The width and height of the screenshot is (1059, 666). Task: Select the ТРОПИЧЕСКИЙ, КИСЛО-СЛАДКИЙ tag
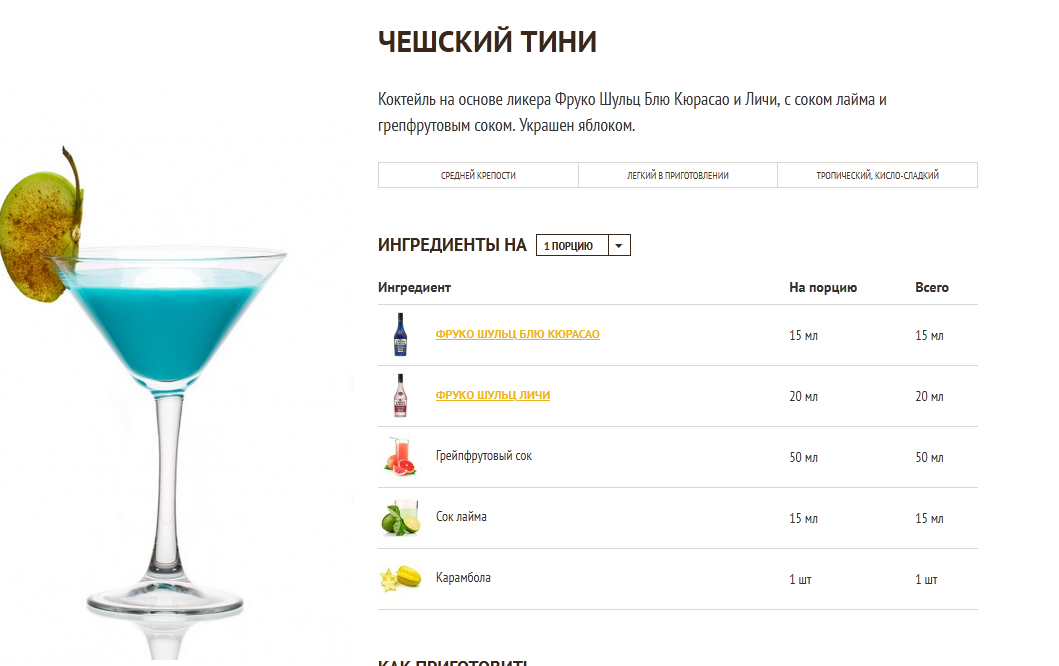point(877,175)
